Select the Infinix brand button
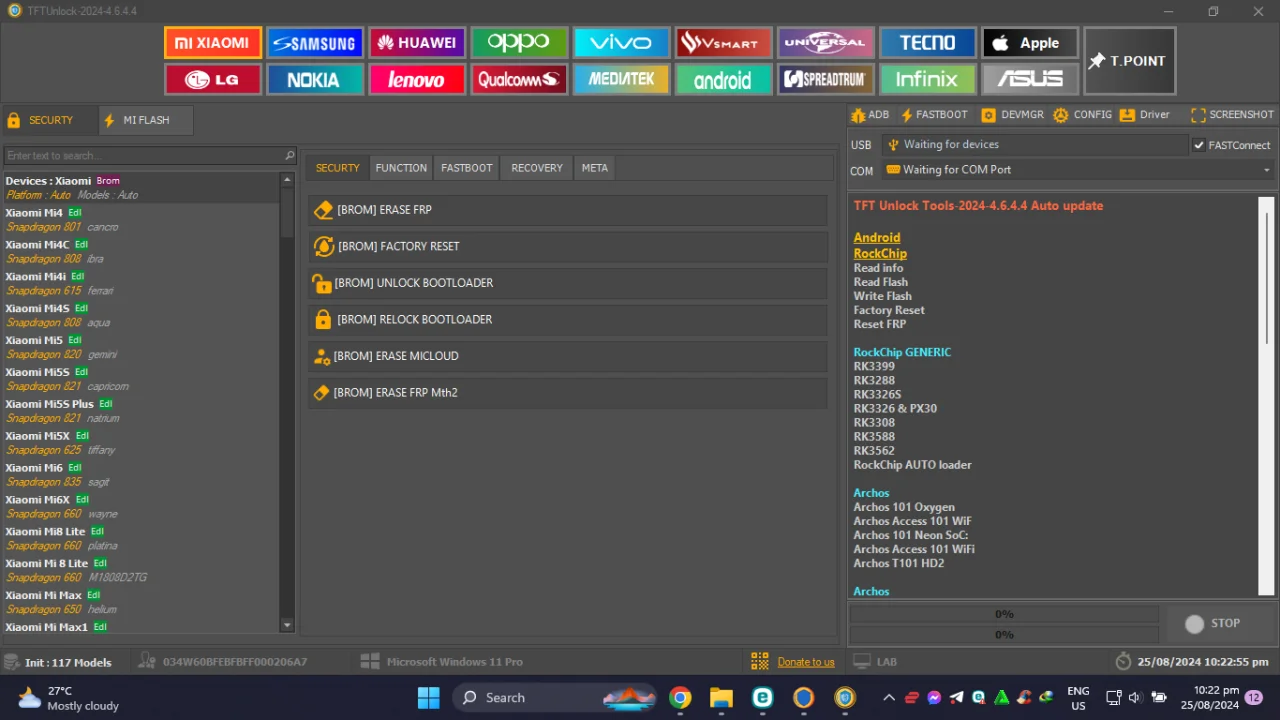The height and width of the screenshot is (720, 1280). (927, 79)
